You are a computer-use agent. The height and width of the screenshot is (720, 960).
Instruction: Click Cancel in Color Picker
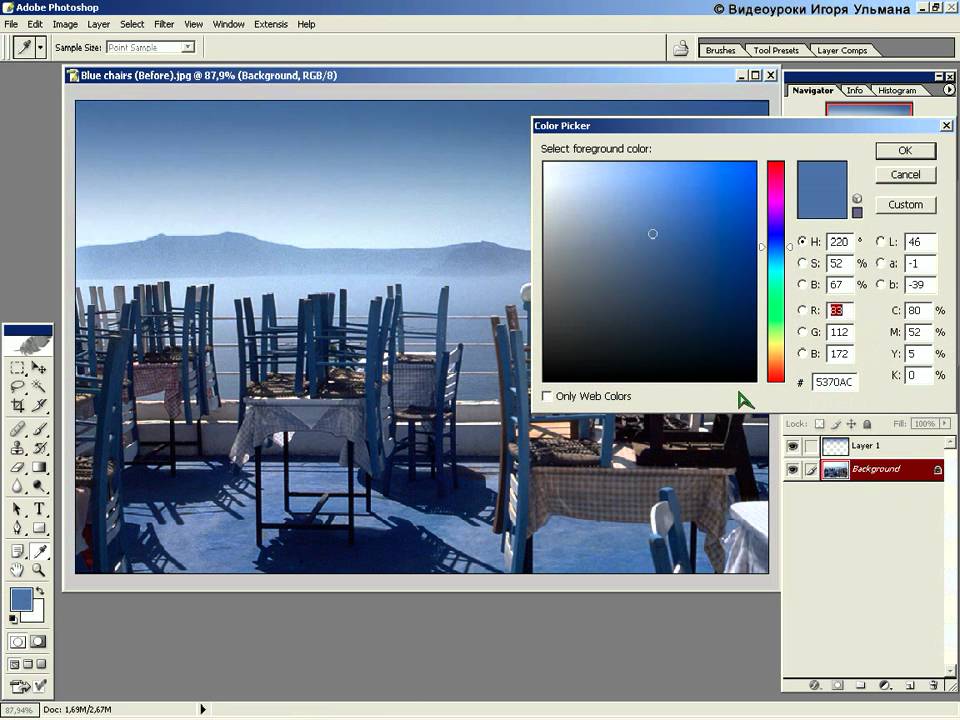point(906,174)
